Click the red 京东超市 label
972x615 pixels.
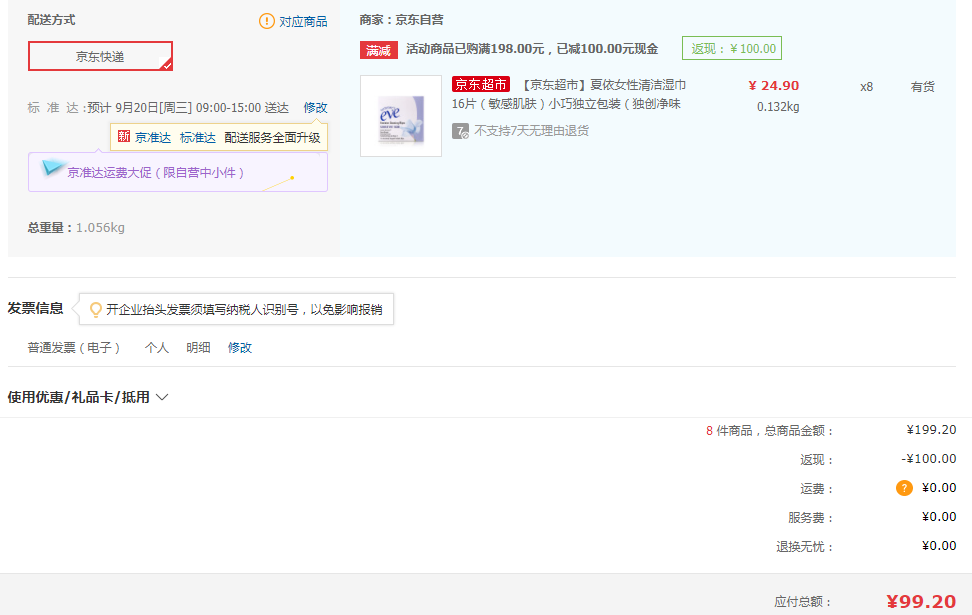(x=480, y=84)
